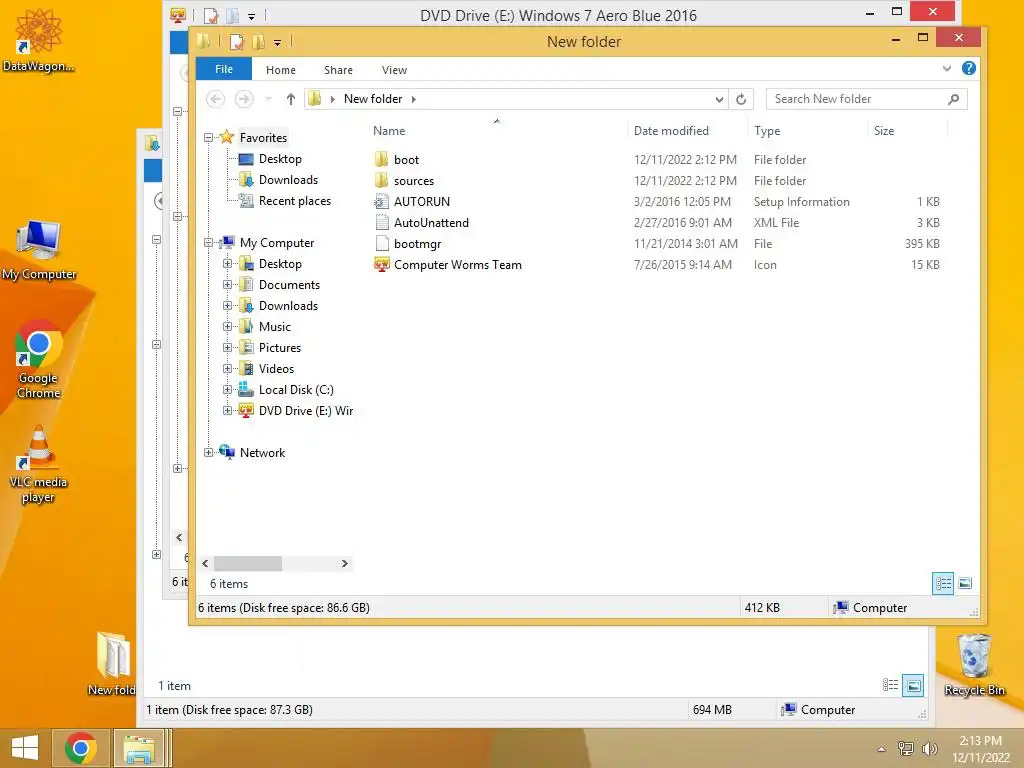This screenshot has height=768, width=1024.
Task: Select Downloads under Favorites
Action: tap(288, 180)
